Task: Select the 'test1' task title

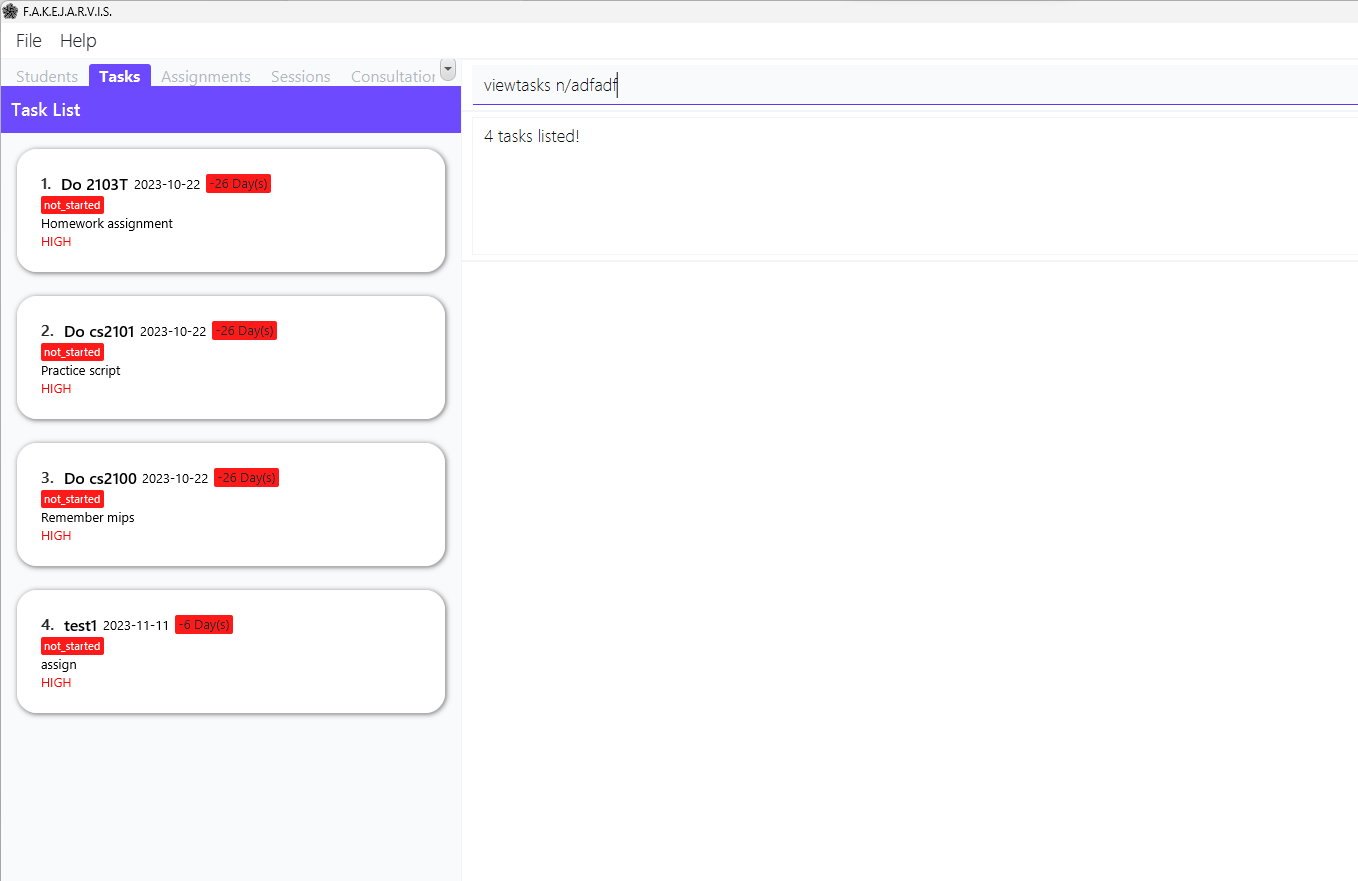Action: (x=80, y=625)
